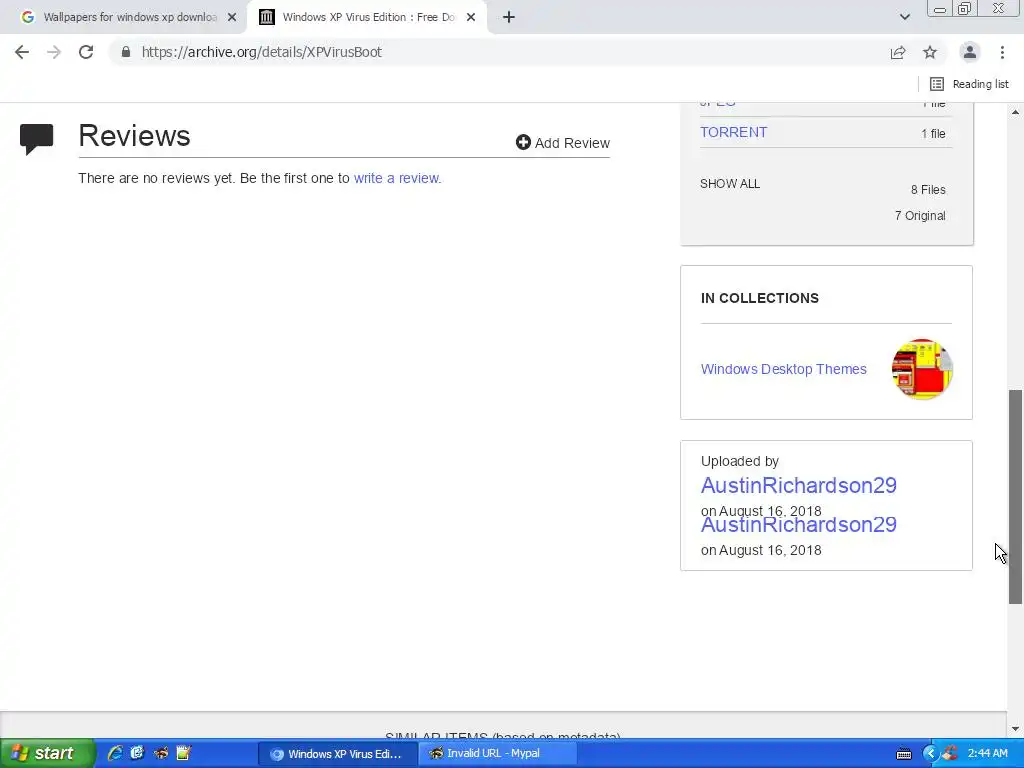Open lower AustinRichardson29 uploader link
The height and width of the screenshot is (768, 1024).
[x=799, y=524]
